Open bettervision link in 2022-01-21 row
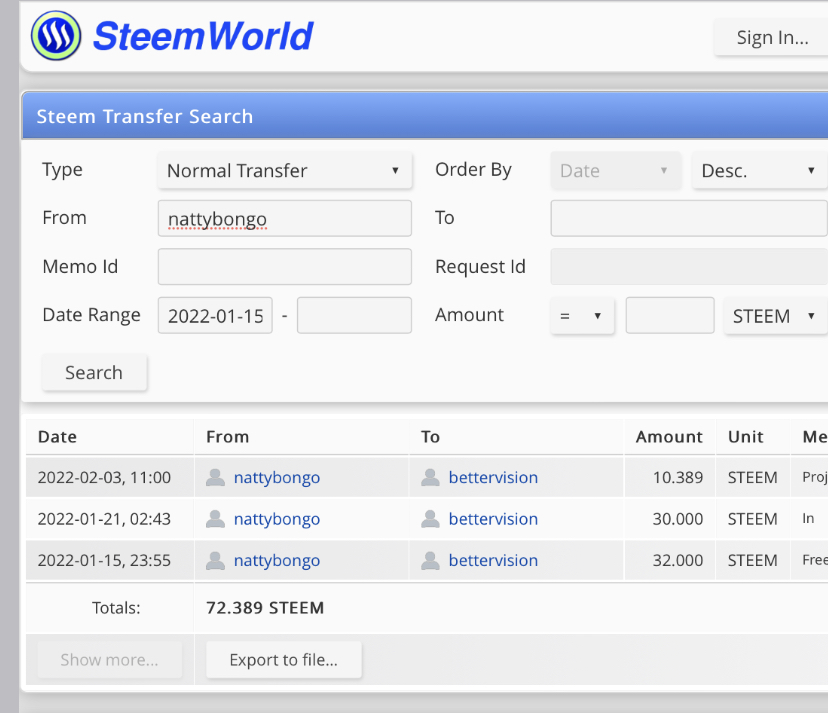 click(x=493, y=519)
